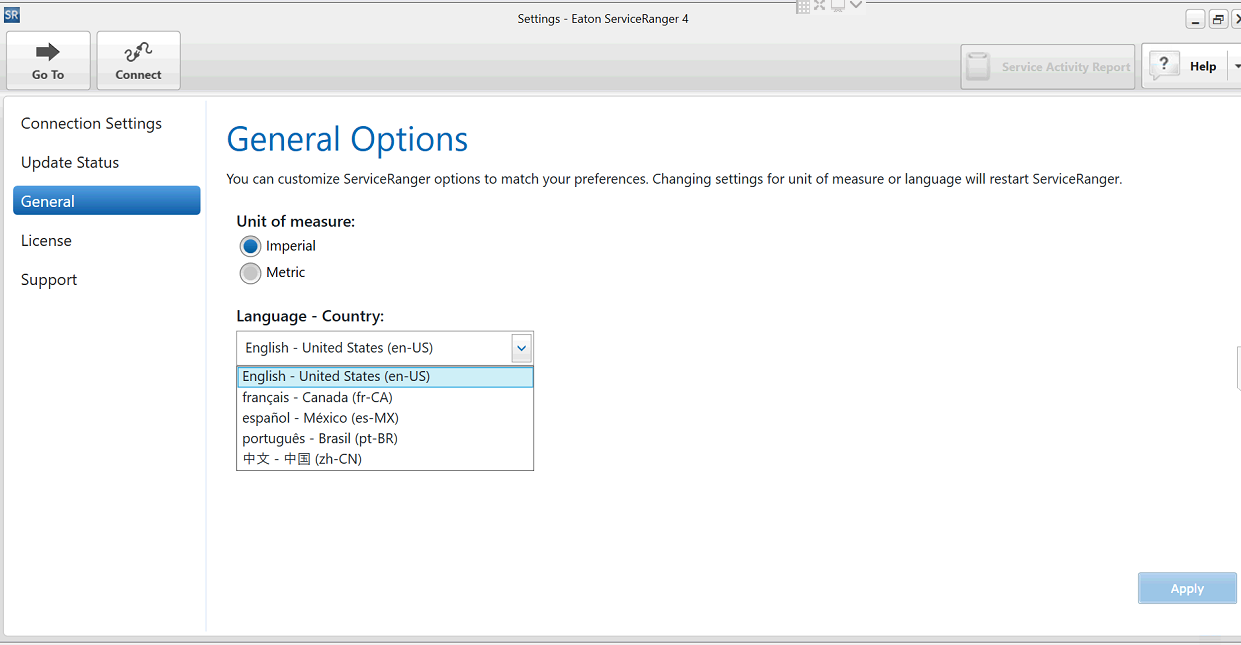
Task: Collapse the Language - Country dropdown arrow
Action: [x=521, y=348]
